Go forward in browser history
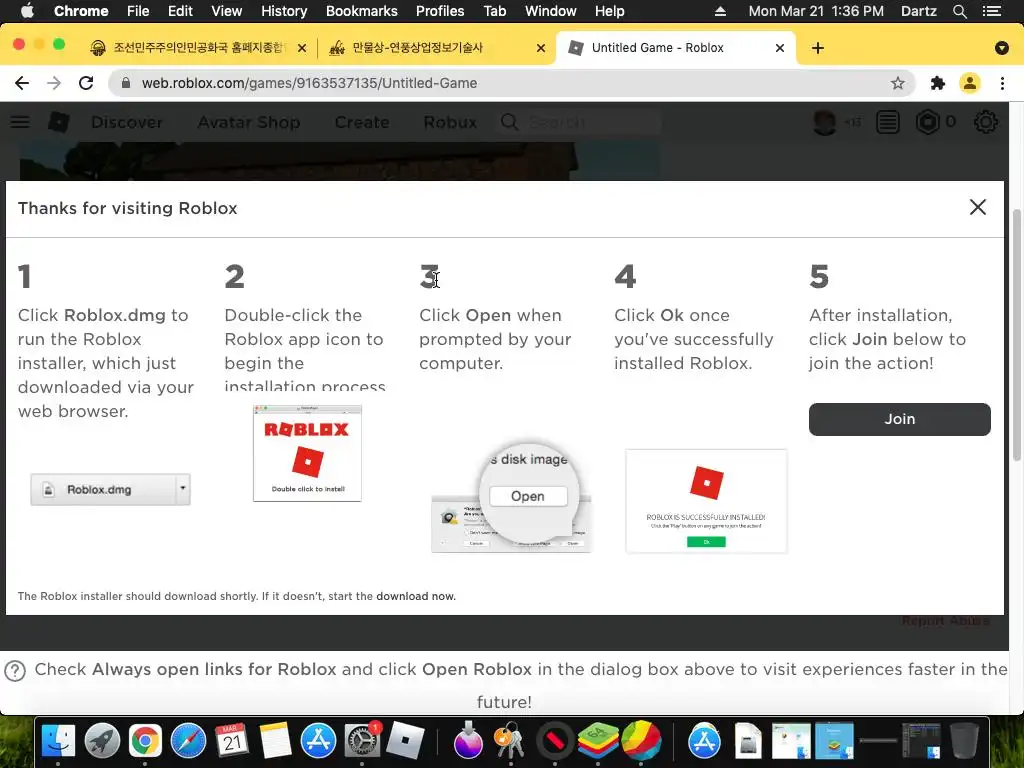Viewport: 1024px width, 768px height. pyautogui.click(x=54, y=83)
